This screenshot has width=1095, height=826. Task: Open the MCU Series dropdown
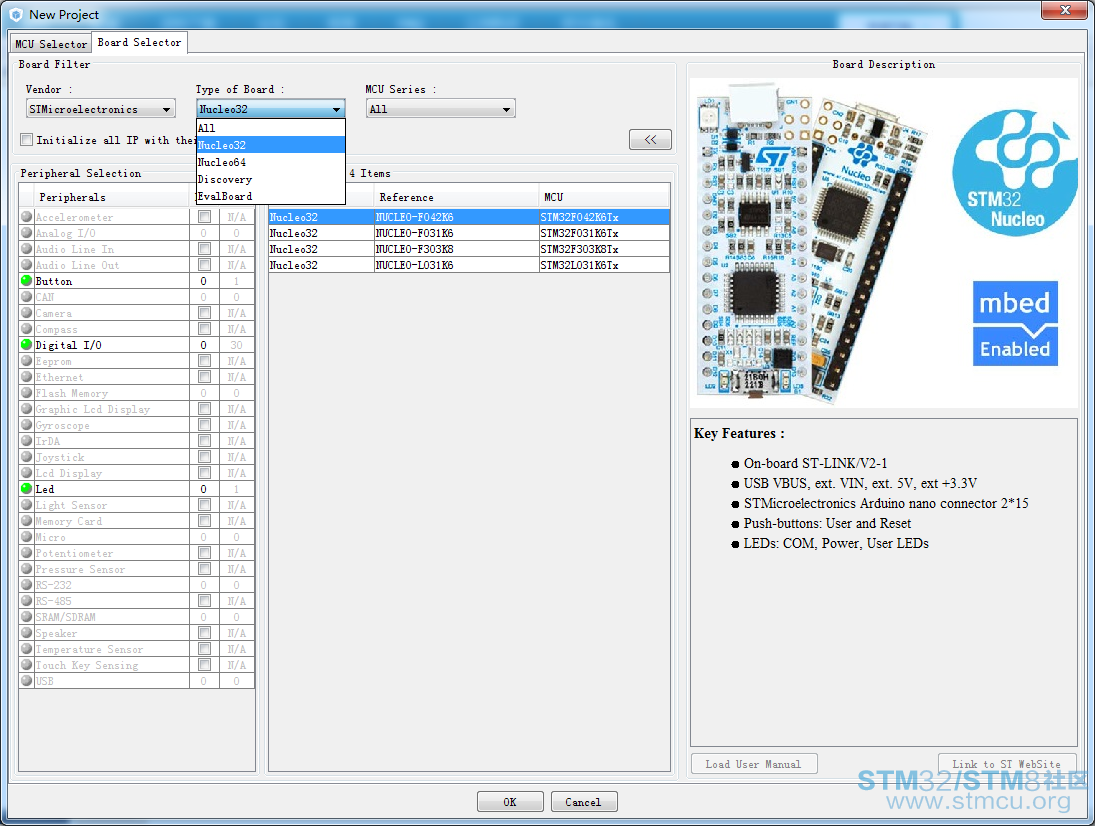tap(440, 109)
